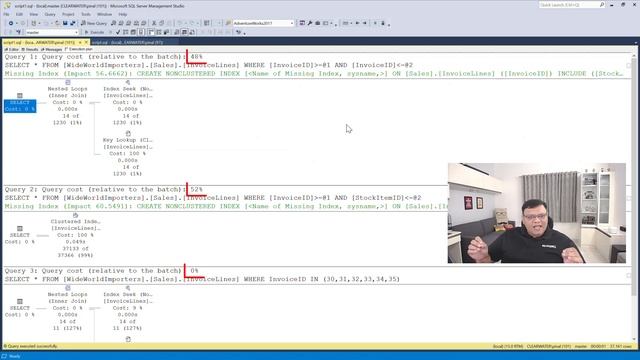Screen dimensions: 640x360
Task: Click the available databases icon left of master
Action: (x=19, y=32)
